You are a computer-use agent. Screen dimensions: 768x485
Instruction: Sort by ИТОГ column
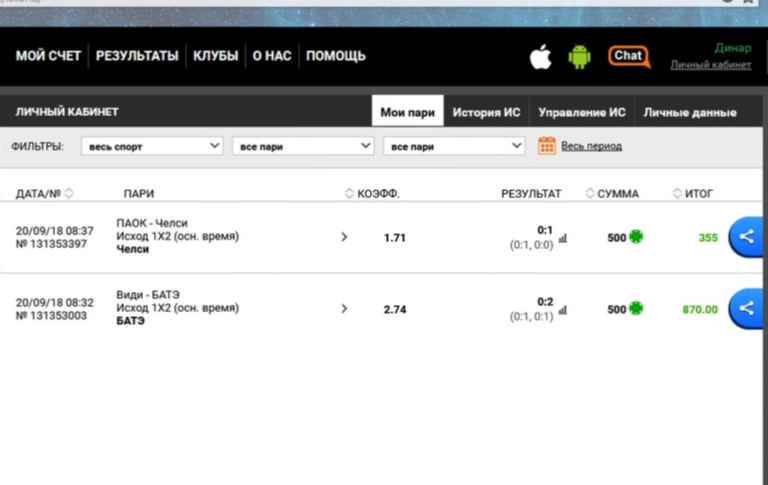pos(677,194)
